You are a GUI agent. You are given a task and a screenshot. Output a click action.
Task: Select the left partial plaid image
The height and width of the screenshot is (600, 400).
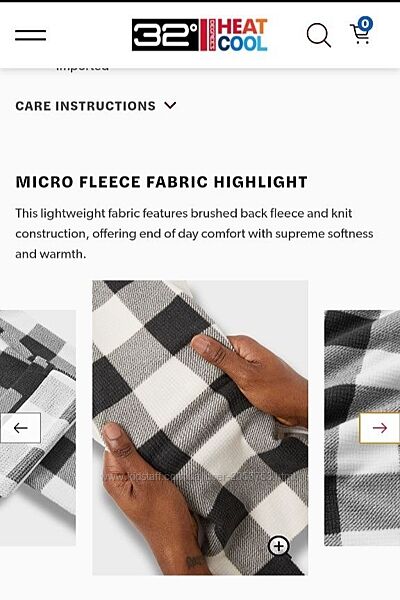click(x=38, y=427)
